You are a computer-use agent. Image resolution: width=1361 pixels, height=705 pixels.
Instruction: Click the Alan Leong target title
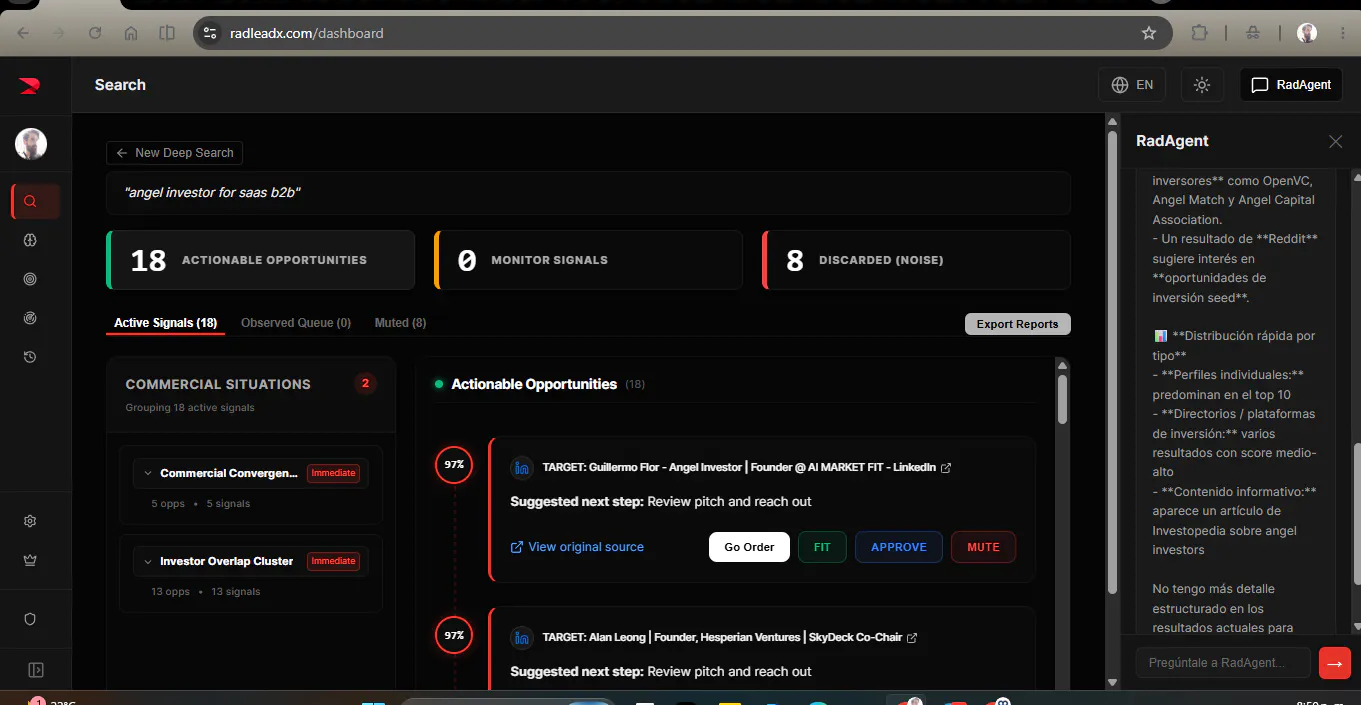pyautogui.click(x=722, y=637)
